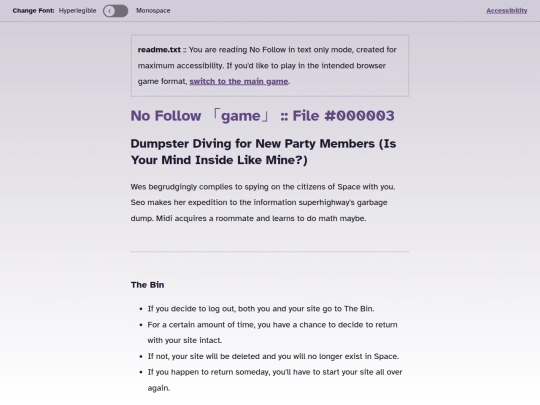Click the bullet 'If you happen to return someday'
This screenshot has width=540, height=405.
[x=275, y=380]
